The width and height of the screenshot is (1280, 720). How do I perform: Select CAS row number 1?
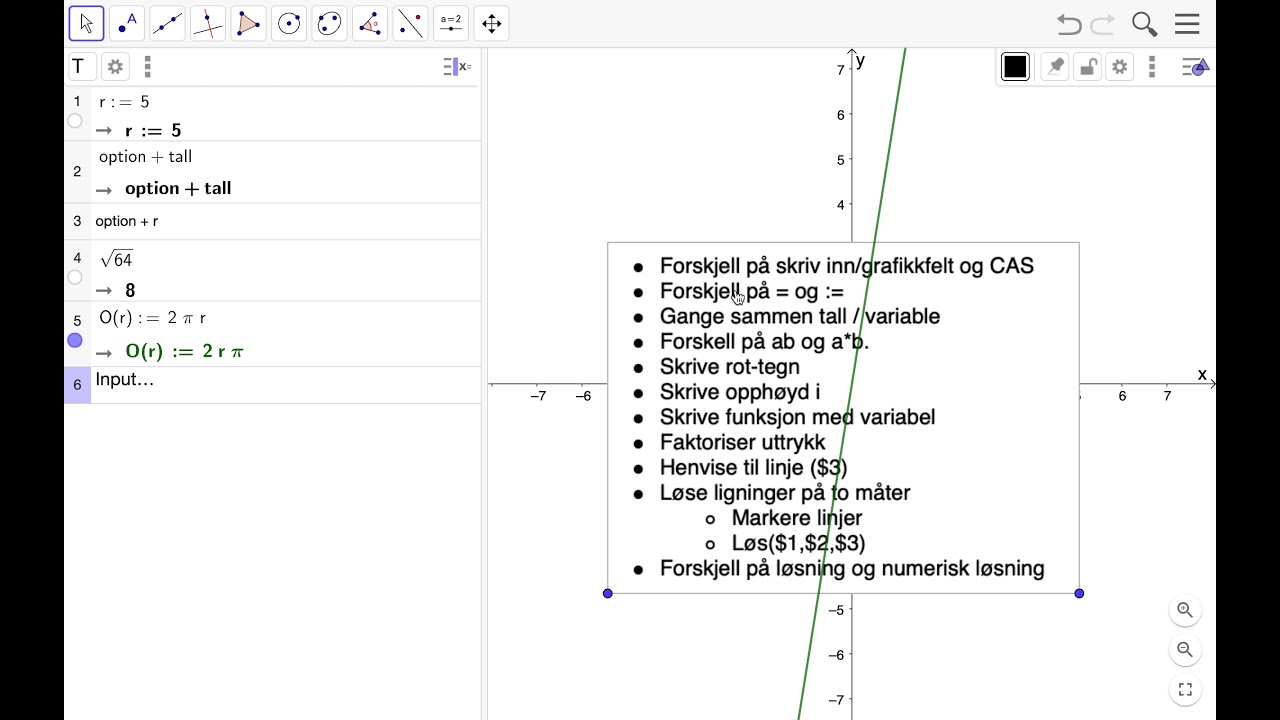77,101
